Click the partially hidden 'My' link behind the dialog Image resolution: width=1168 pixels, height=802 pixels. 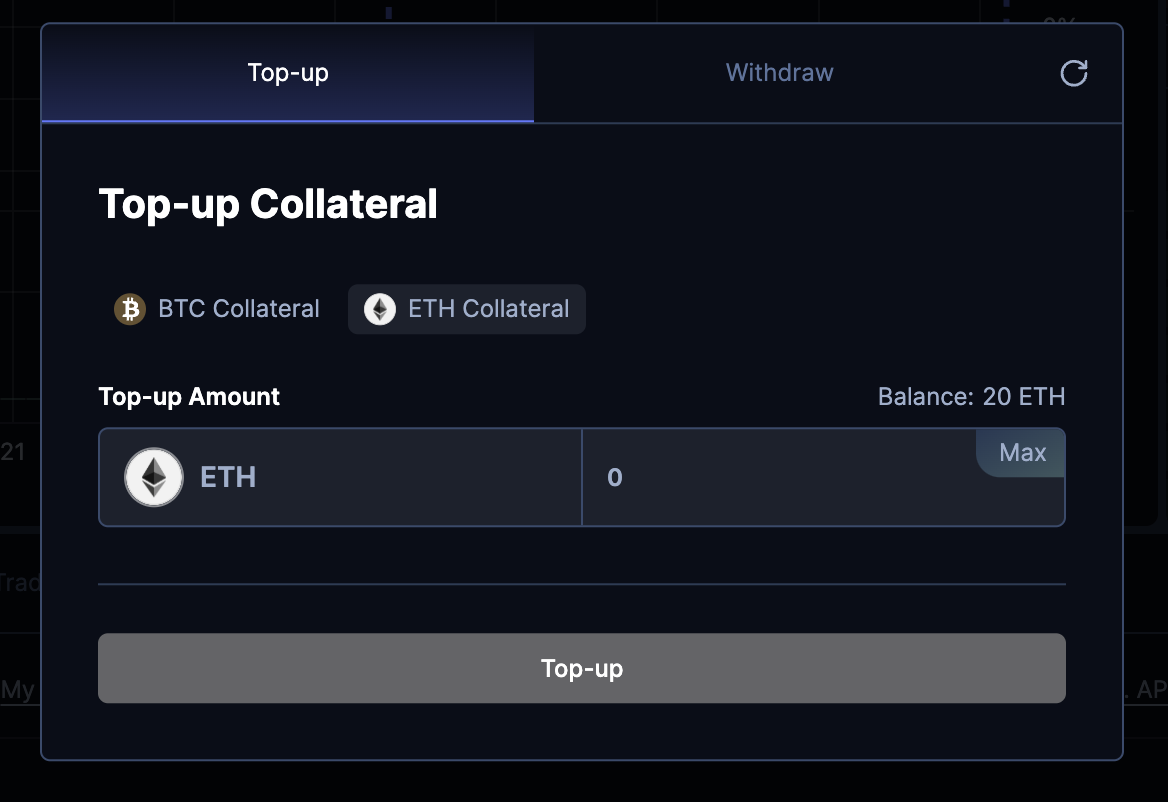pyautogui.click(x=17, y=689)
